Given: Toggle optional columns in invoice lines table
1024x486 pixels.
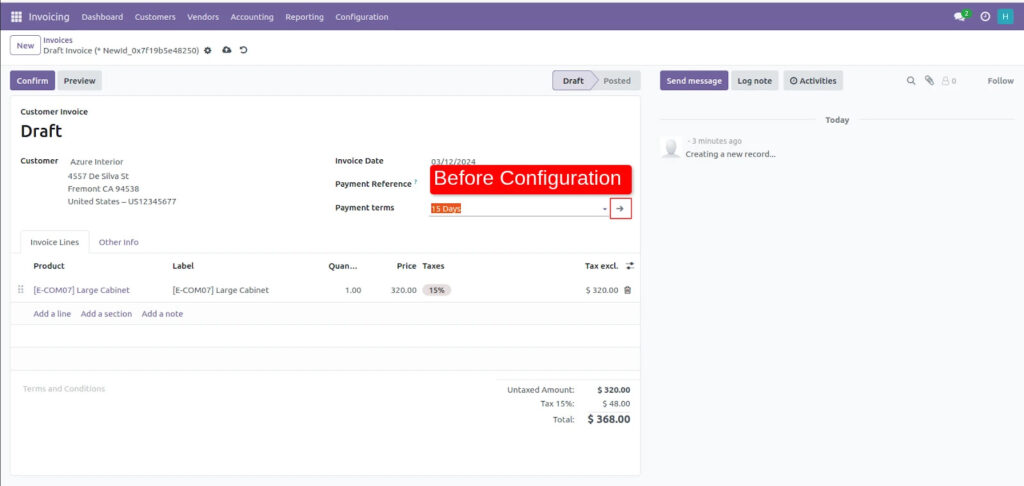Looking at the screenshot, I should click(630, 266).
